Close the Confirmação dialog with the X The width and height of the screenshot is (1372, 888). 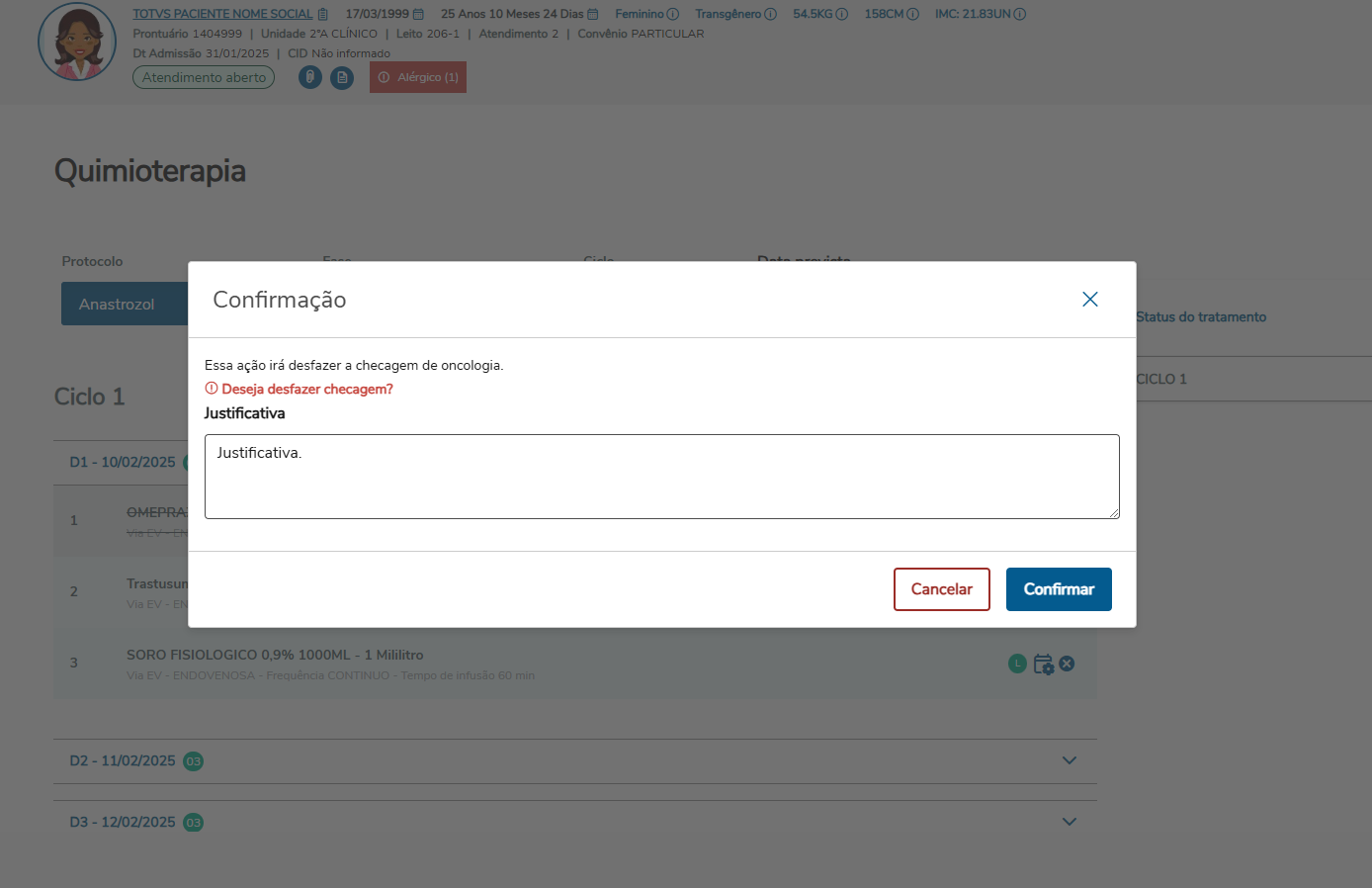[x=1090, y=300]
